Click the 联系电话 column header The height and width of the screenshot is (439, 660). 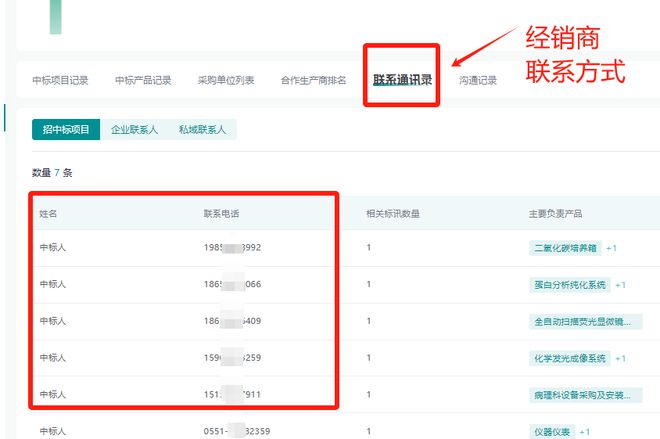click(221, 214)
